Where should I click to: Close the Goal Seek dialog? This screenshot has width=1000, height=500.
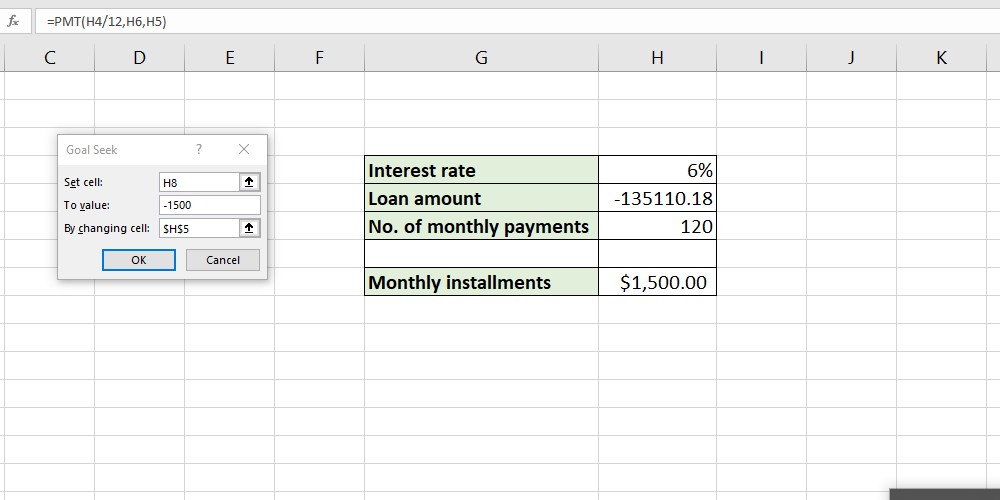coord(244,149)
